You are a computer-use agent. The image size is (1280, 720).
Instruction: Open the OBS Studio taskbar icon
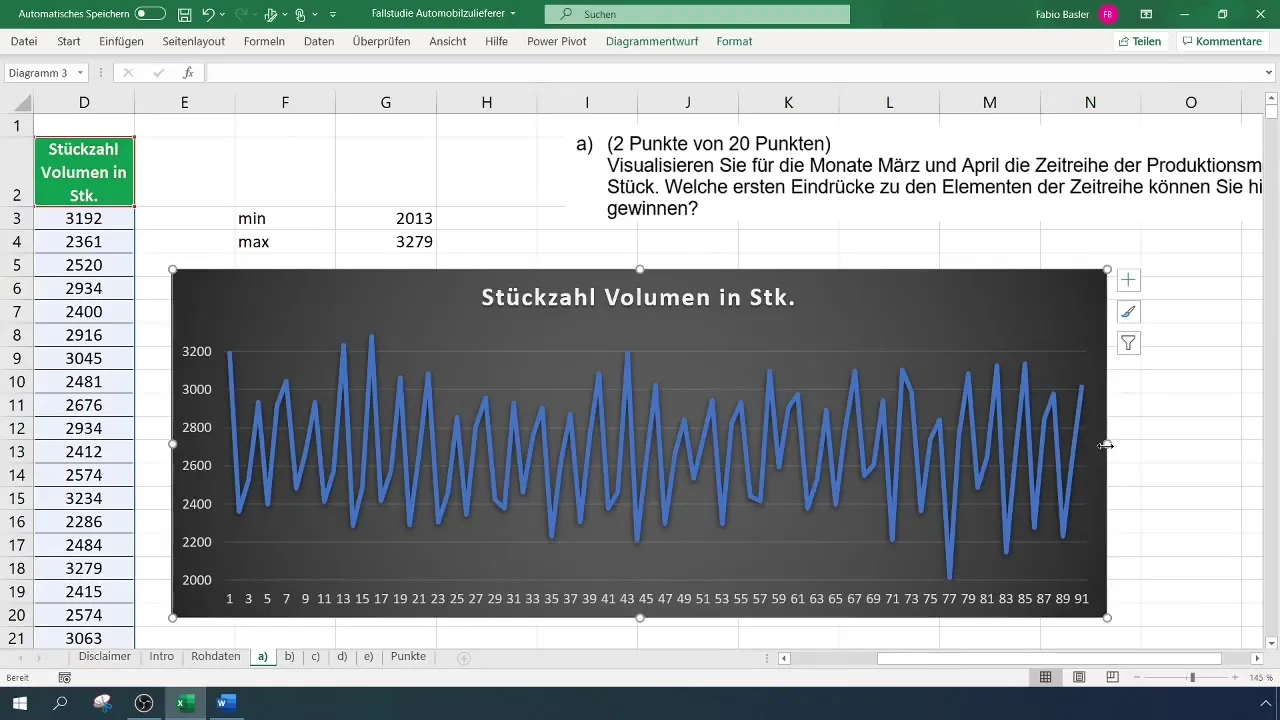(144, 703)
